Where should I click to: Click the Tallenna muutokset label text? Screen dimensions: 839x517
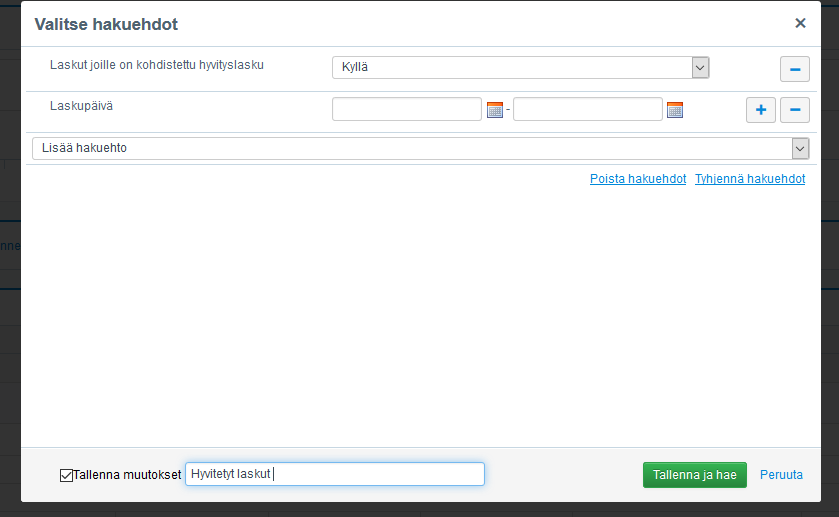click(x=127, y=475)
